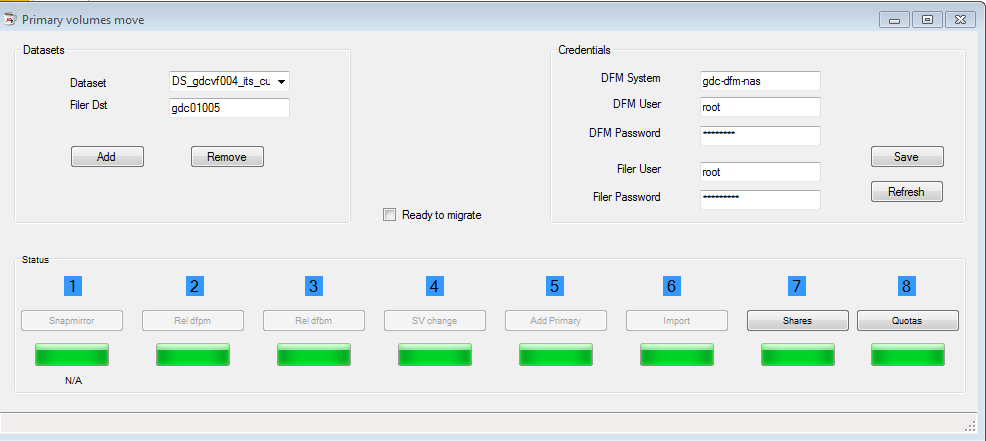Click the Filer Dst label

[x=89, y=105]
